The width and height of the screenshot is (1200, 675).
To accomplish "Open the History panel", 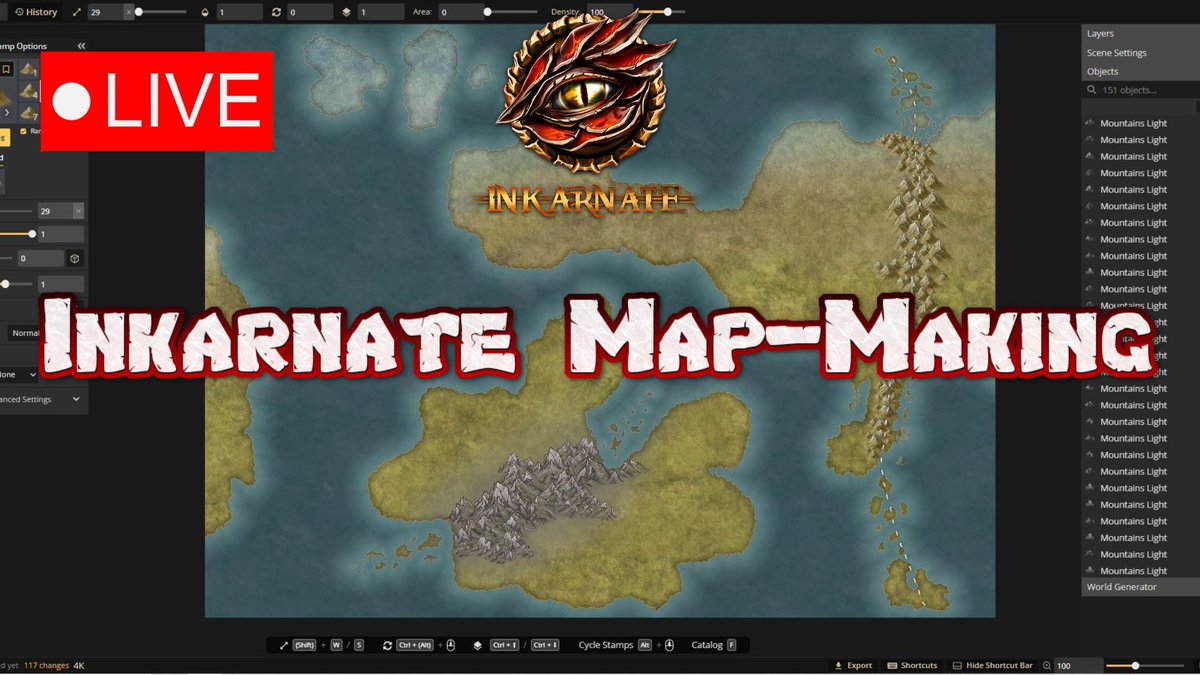I will click(36, 12).
